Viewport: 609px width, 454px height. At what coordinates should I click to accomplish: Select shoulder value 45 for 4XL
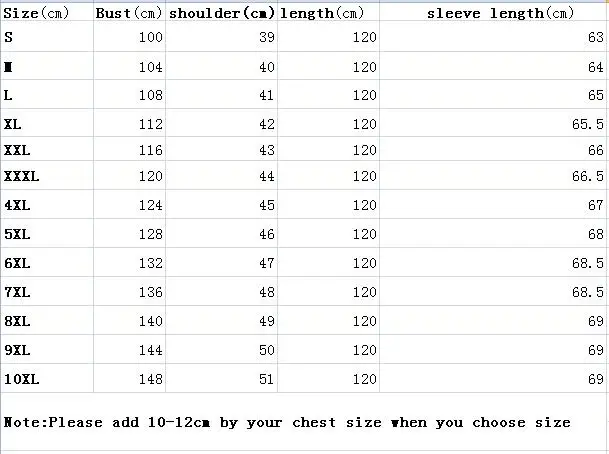[x=264, y=206]
